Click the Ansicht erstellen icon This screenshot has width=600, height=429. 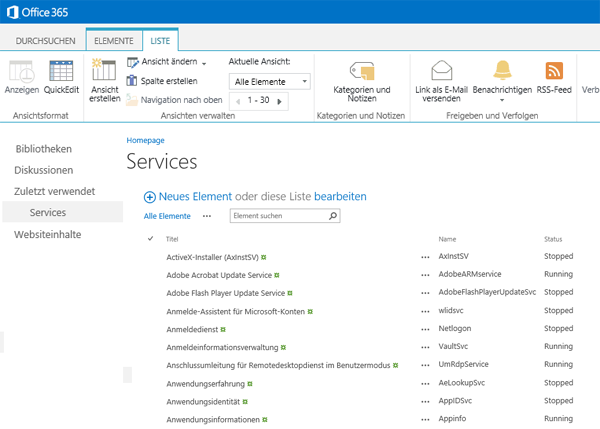pyautogui.click(x=104, y=70)
